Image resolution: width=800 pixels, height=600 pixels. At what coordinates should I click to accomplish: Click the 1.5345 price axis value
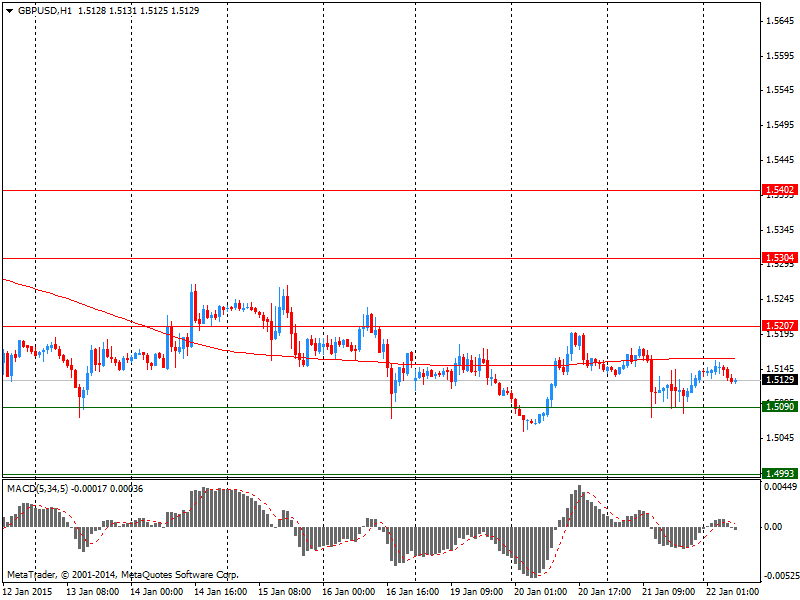780,230
